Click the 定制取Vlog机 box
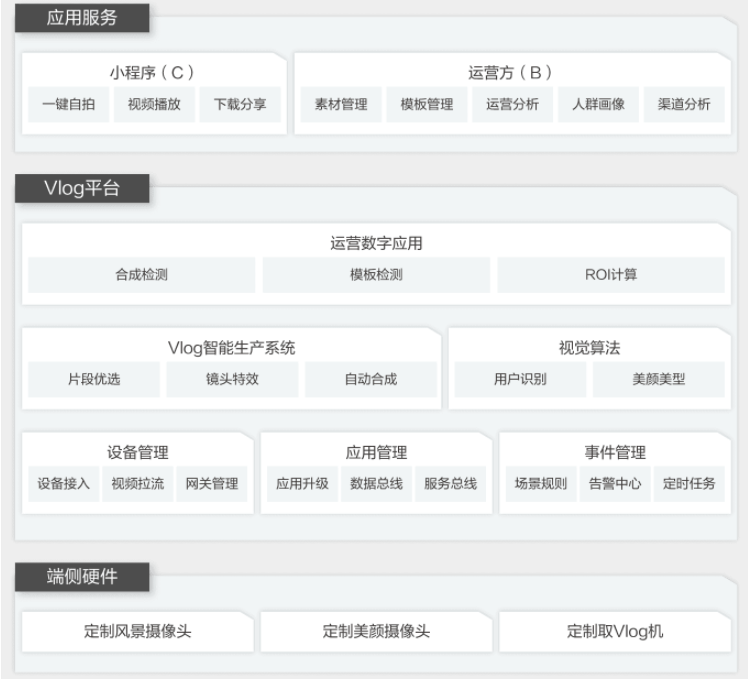 [615, 632]
